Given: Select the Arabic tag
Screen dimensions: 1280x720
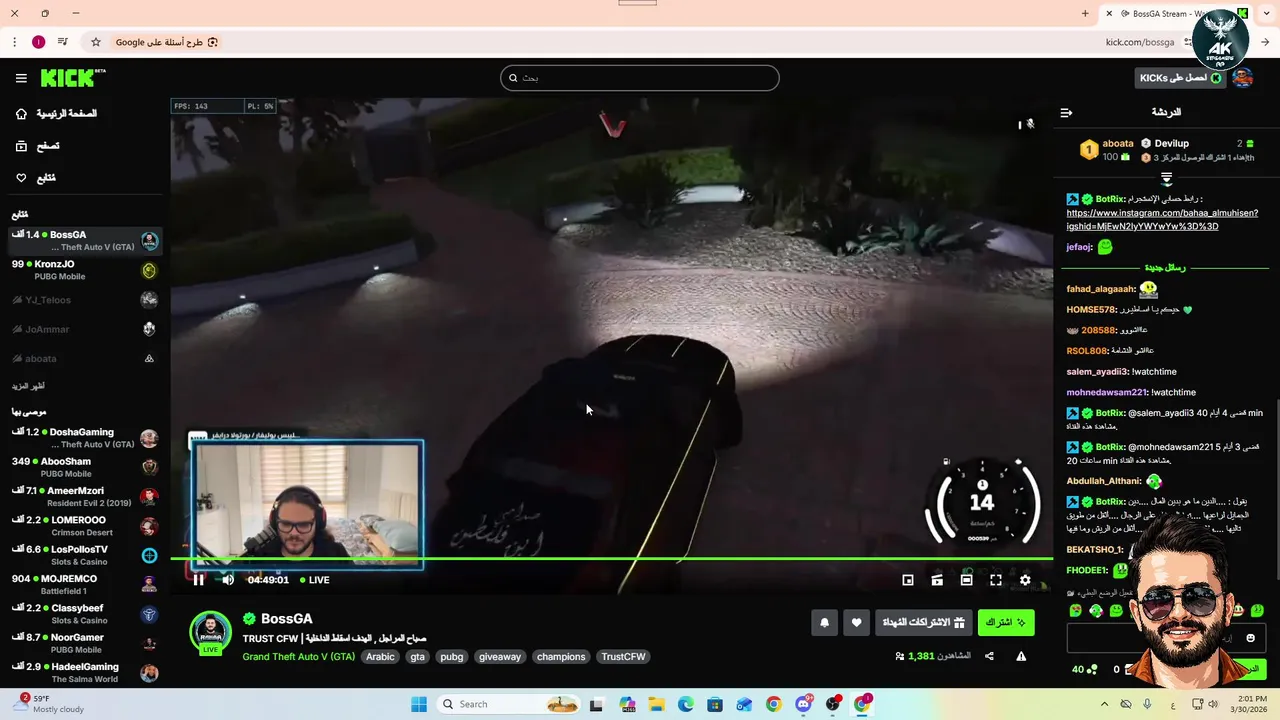Looking at the screenshot, I should pos(380,657).
